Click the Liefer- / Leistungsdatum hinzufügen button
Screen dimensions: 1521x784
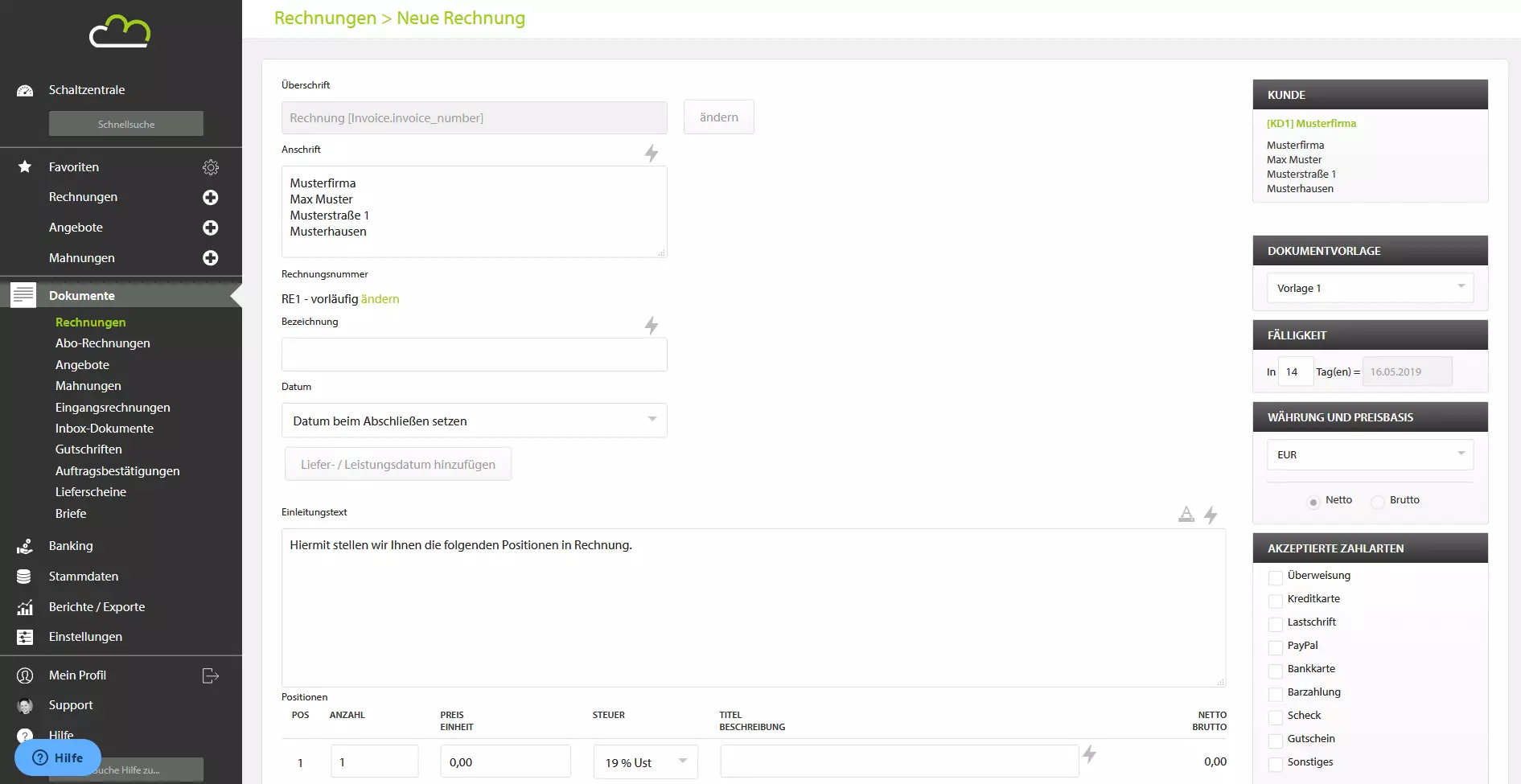point(398,465)
